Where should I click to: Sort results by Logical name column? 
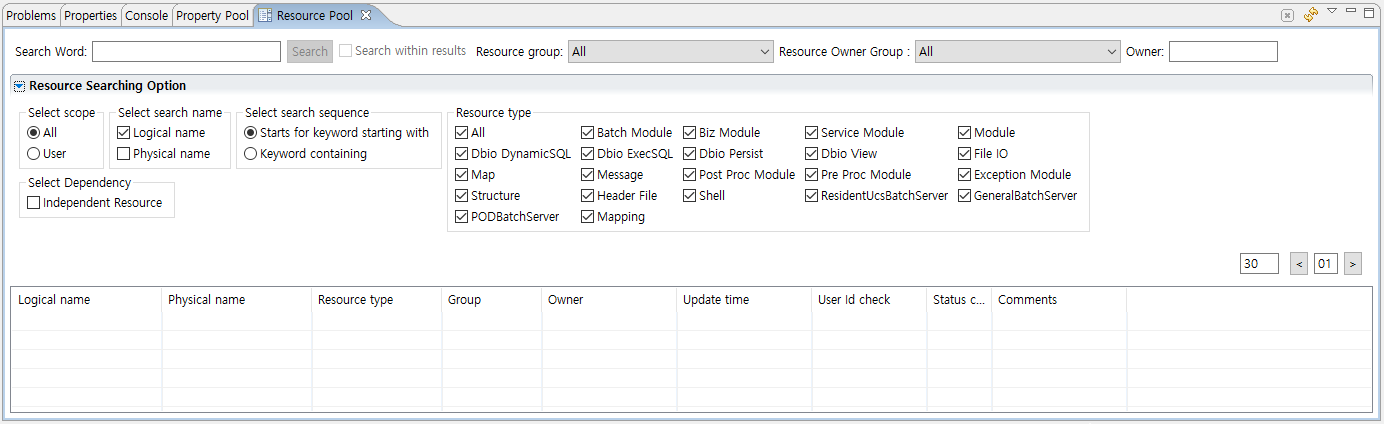[x=86, y=300]
